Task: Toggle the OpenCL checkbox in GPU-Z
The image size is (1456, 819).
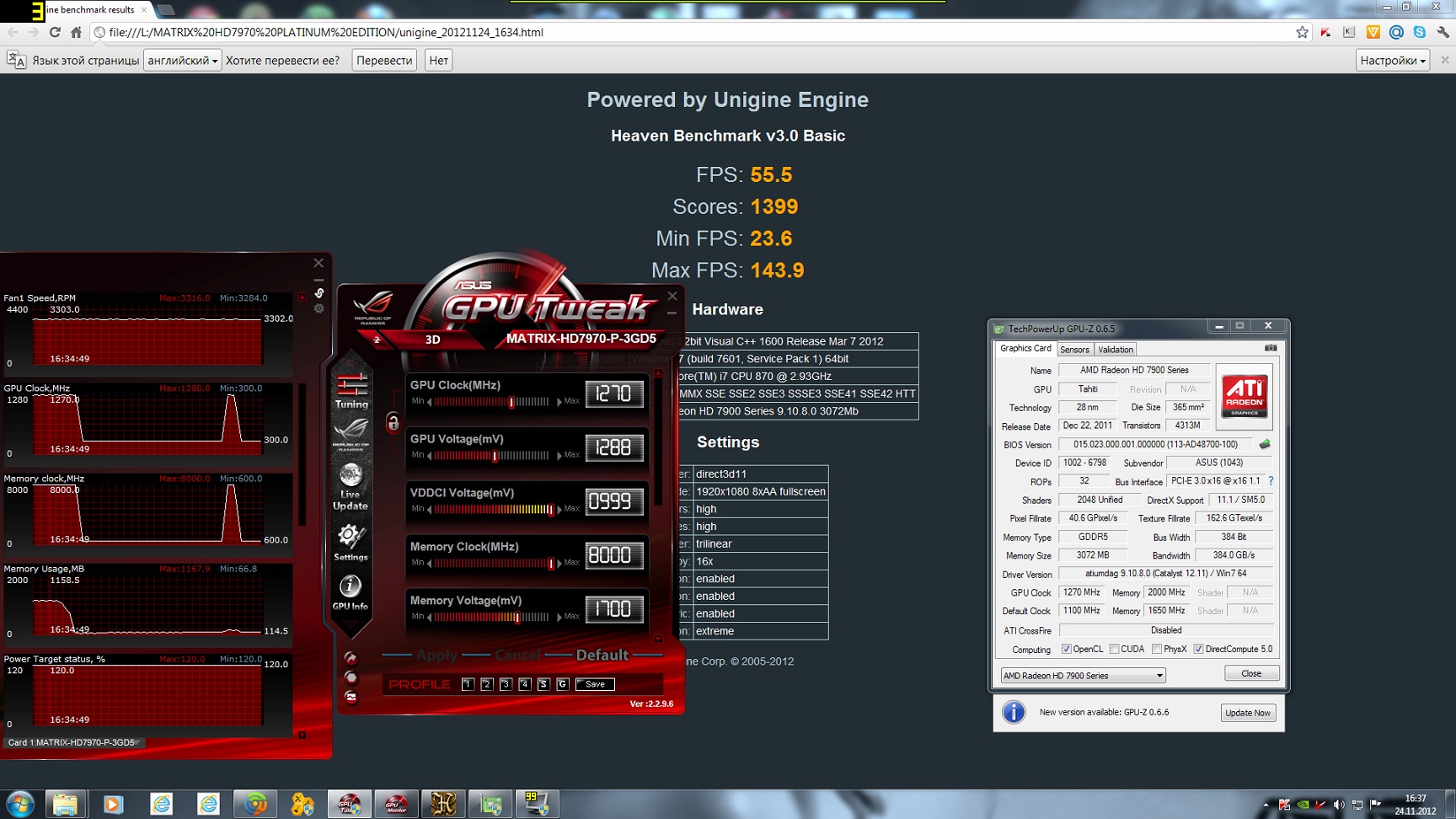Action: [x=1067, y=649]
